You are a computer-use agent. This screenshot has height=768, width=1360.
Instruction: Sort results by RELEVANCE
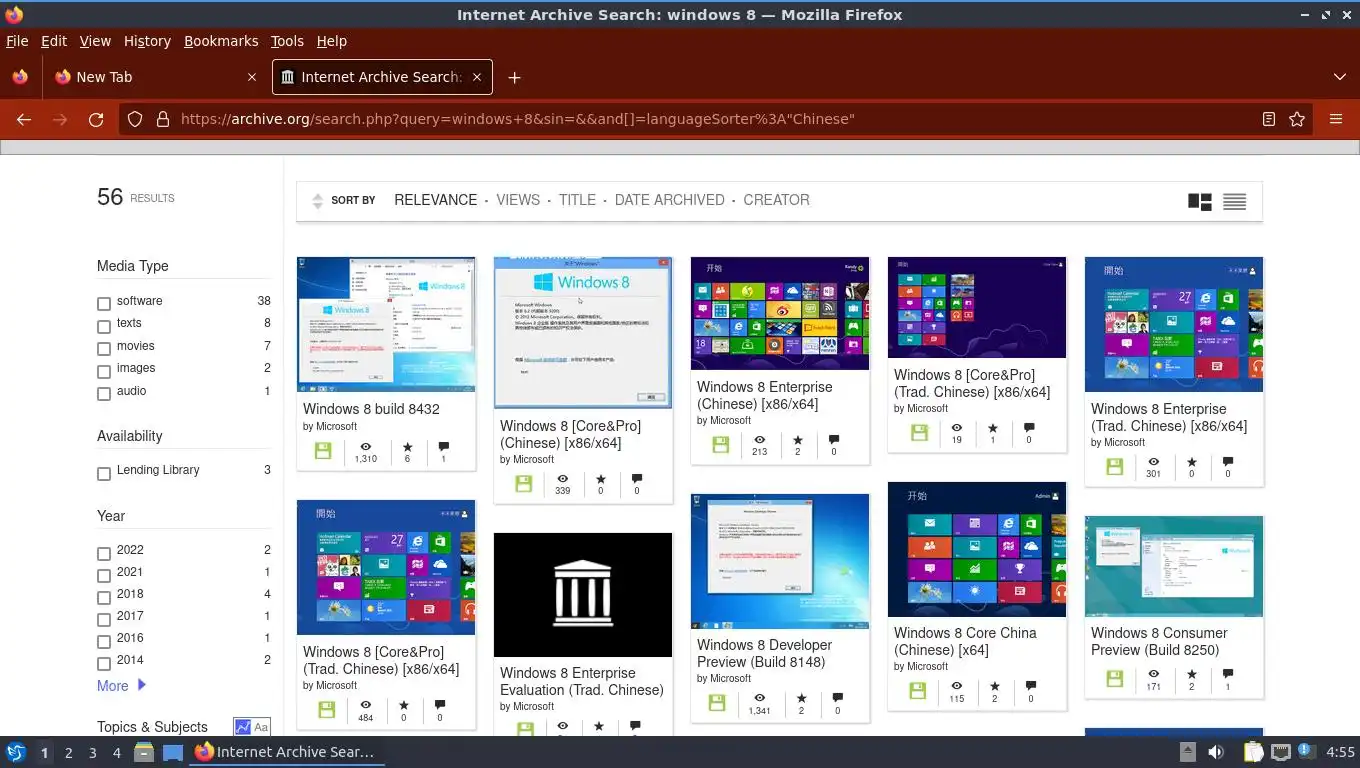(435, 200)
